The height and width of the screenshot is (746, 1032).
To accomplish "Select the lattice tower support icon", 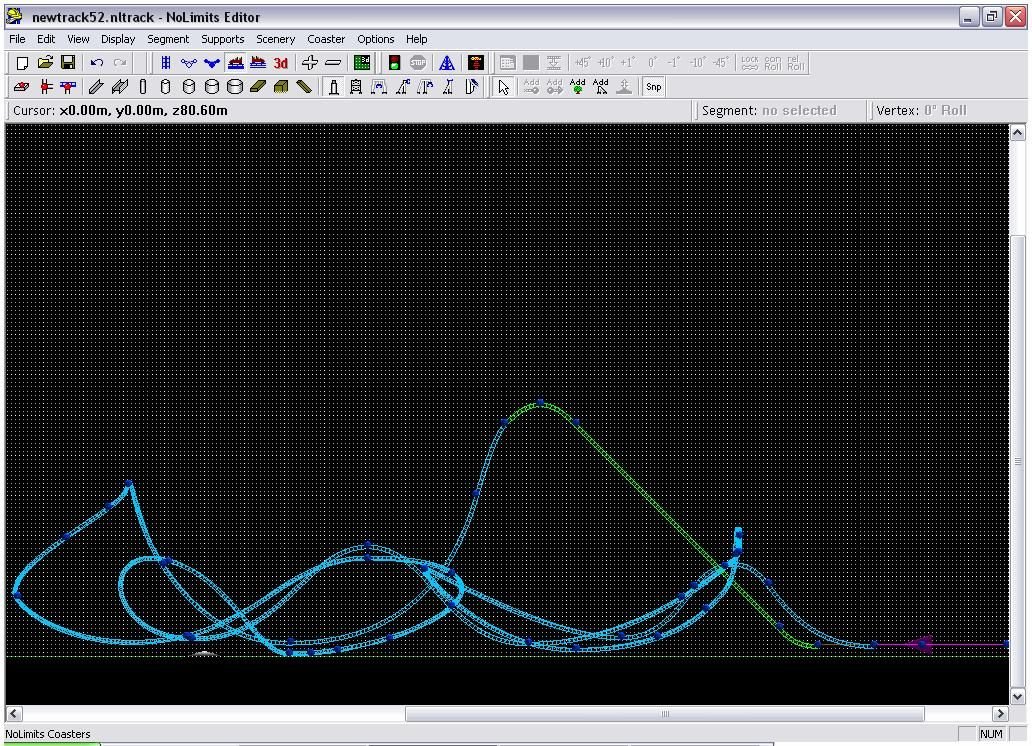I will (x=356, y=86).
